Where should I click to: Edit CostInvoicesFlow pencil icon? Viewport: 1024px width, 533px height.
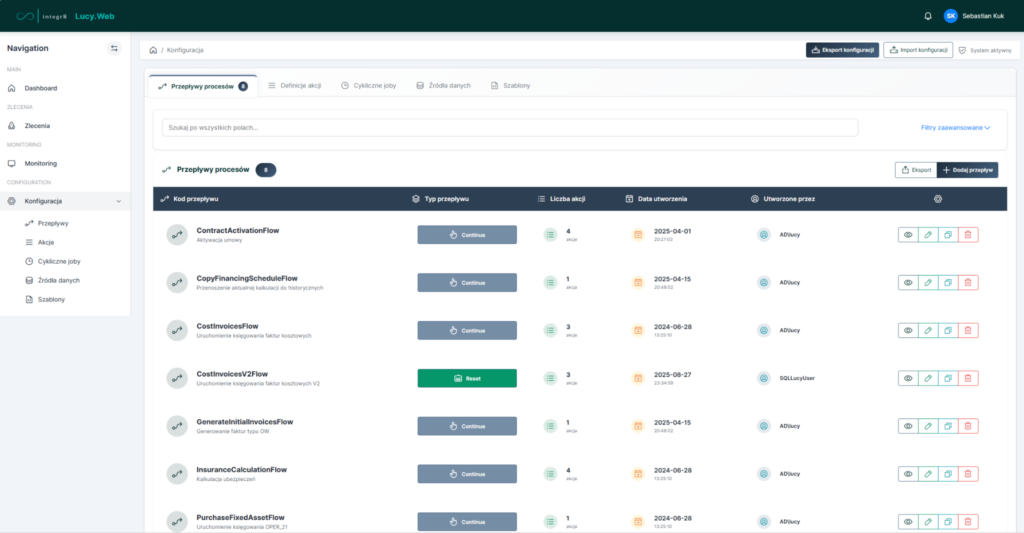[x=928, y=331]
